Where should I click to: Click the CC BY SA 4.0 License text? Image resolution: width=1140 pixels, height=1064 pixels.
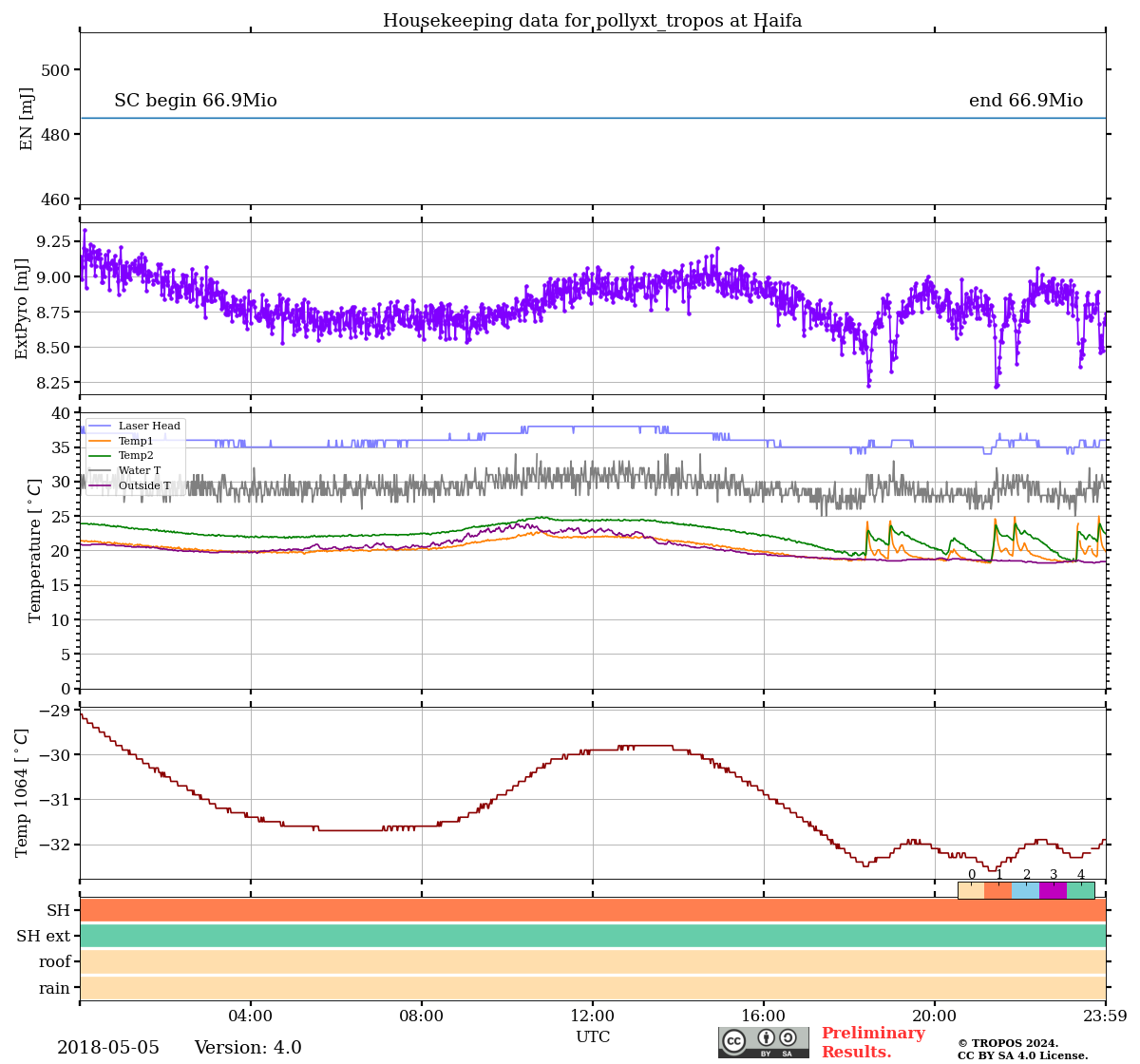1023,1055
